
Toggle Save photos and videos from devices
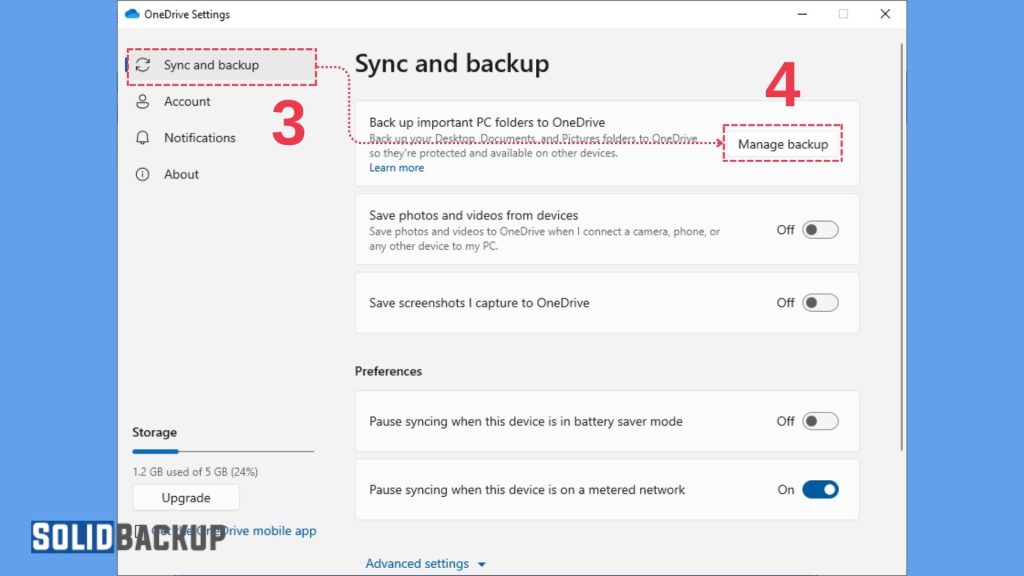(x=820, y=230)
